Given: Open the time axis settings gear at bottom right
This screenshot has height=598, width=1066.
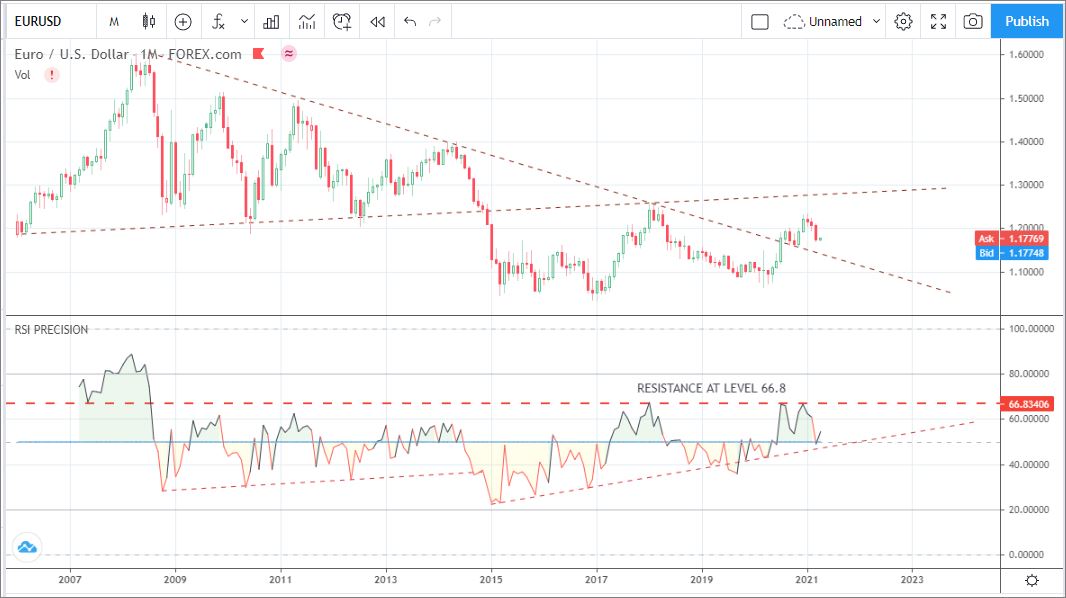Looking at the screenshot, I should click(1032, 580).
